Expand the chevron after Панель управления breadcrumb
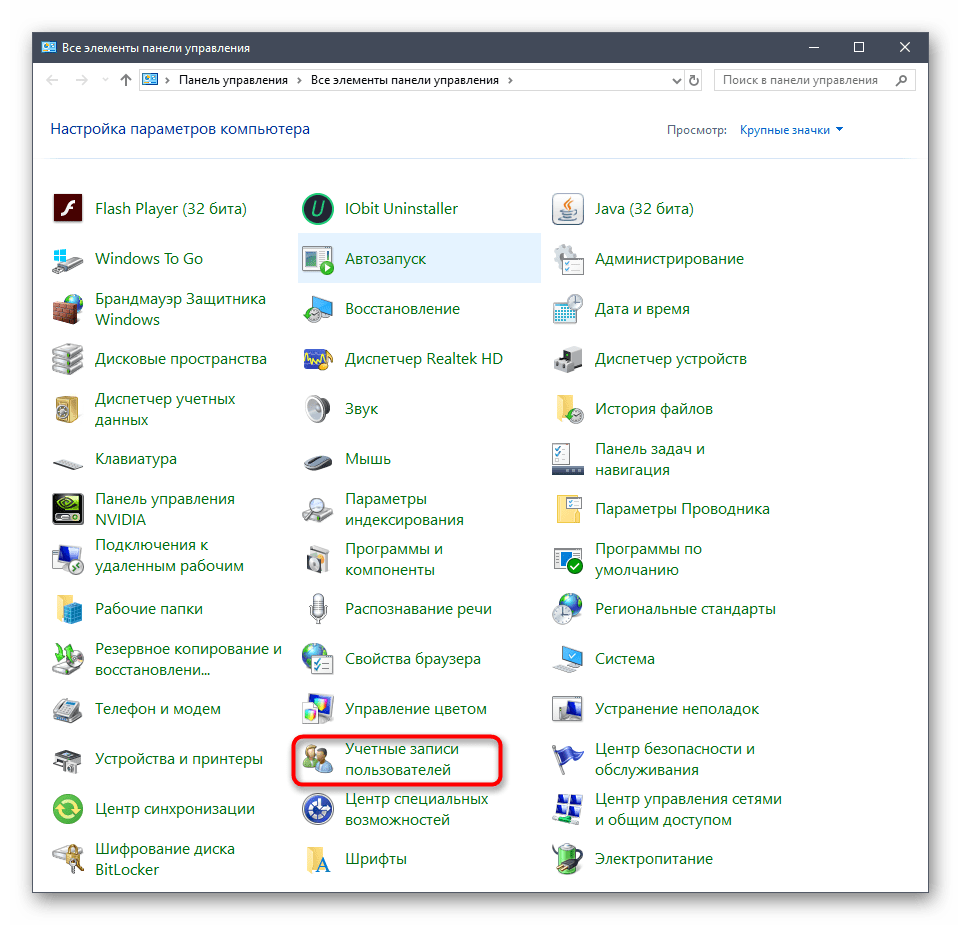This screenshot has height=925, width=961. pos(299,80)
